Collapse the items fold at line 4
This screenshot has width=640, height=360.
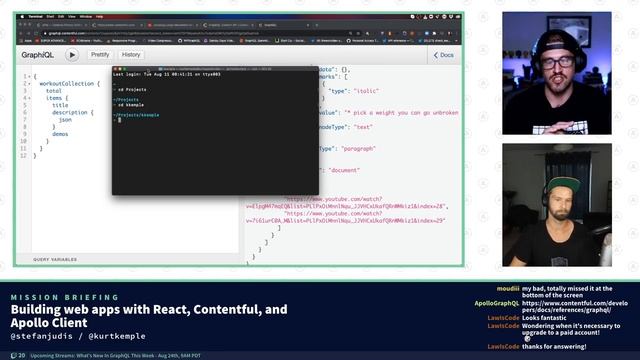click(x=30, y=98)
